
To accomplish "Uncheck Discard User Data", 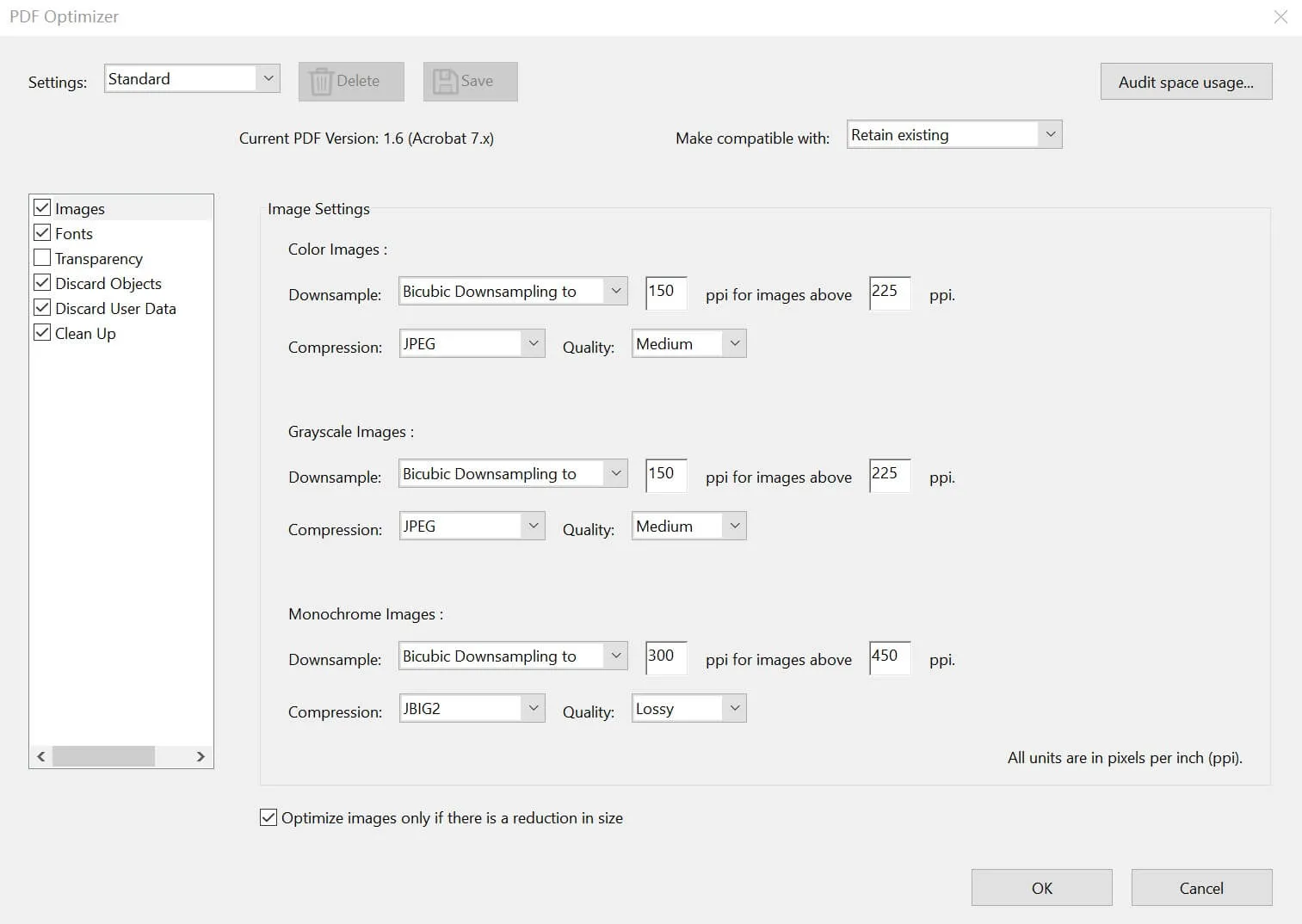I will (x=42, y=307).
